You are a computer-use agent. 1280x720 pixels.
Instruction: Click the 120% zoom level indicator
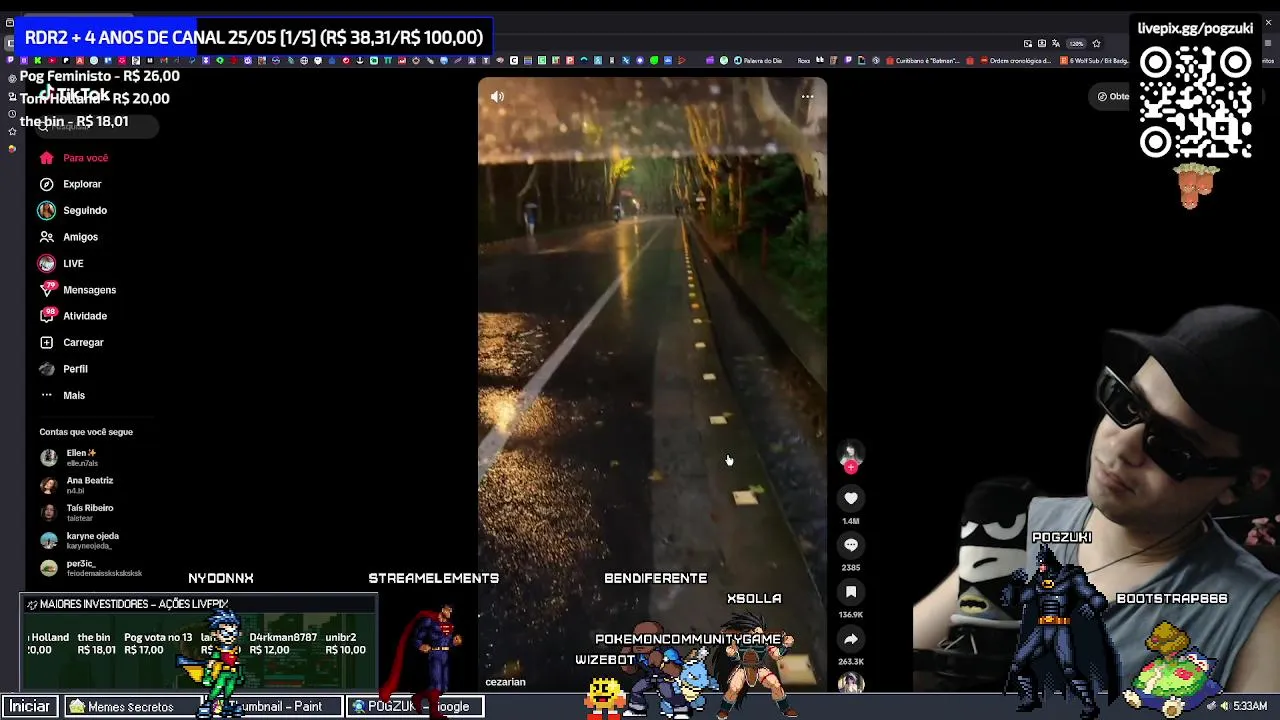point(1076,43)
